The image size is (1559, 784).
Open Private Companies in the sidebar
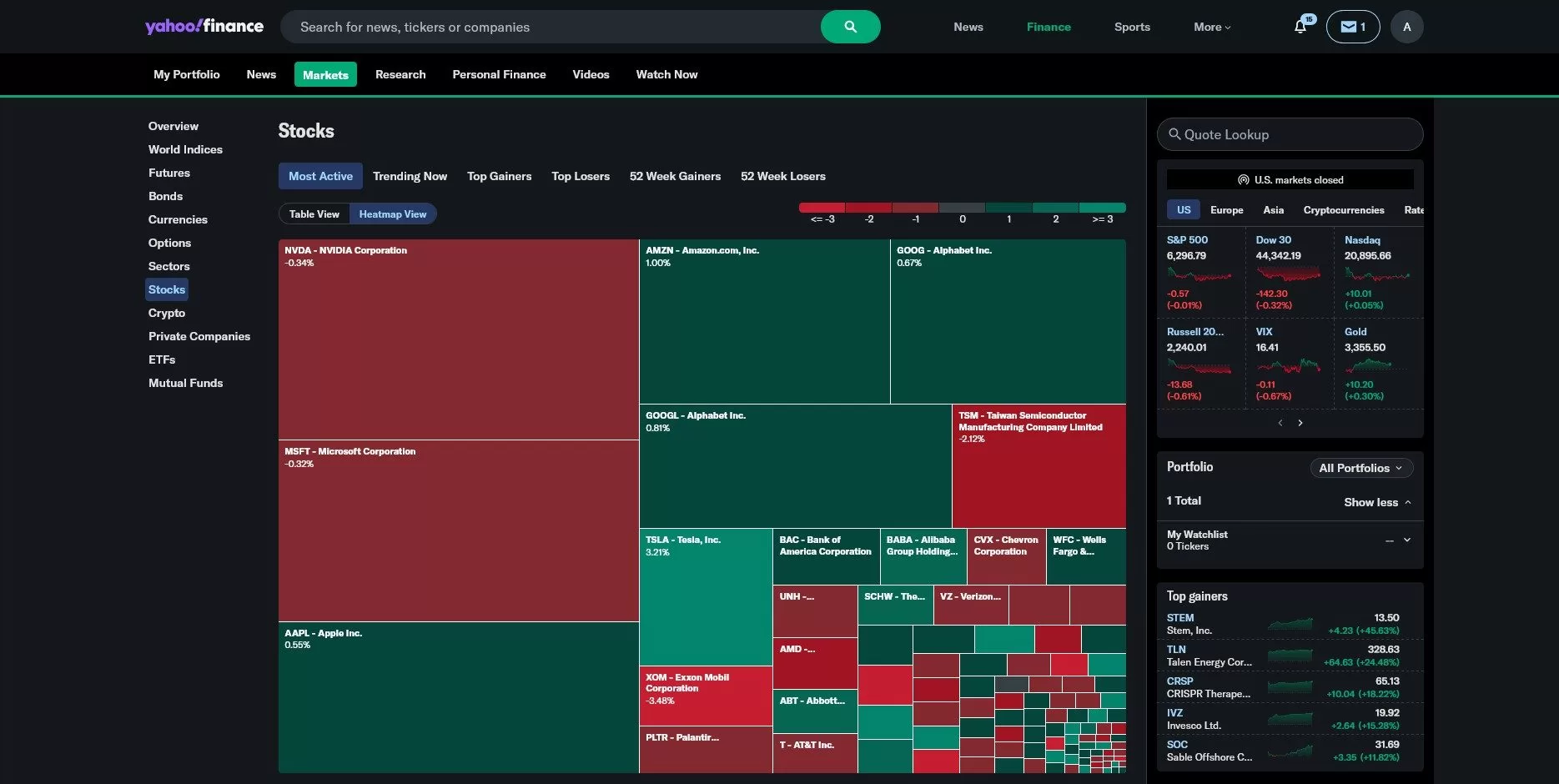pyautogui.click(x=199, y=336)
